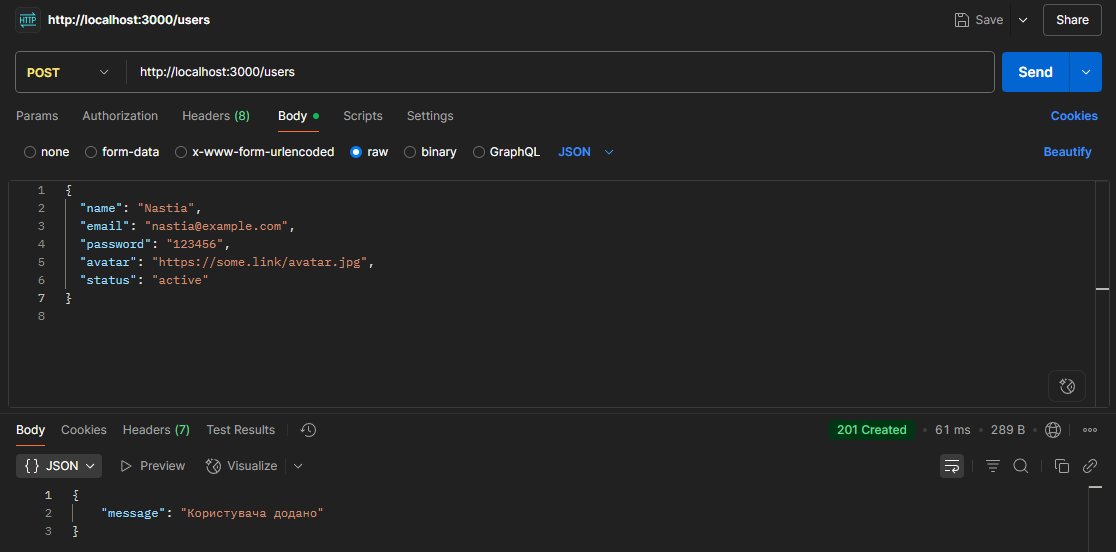Click the response history clock icon
This screenshot has height=552, width=1116.
click(x=308, y=430)
